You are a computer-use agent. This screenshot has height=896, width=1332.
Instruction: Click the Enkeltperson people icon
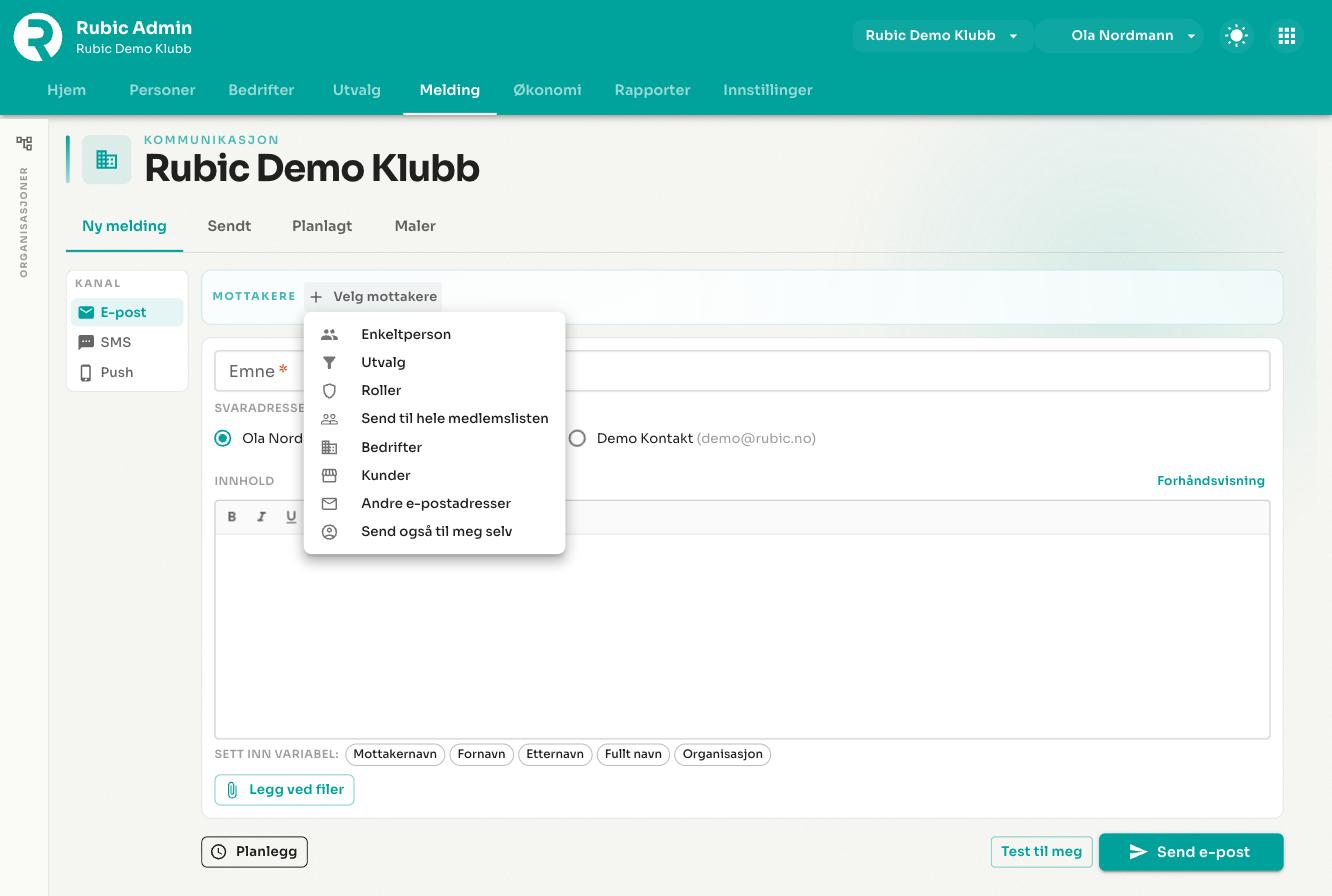pos(329,335)
